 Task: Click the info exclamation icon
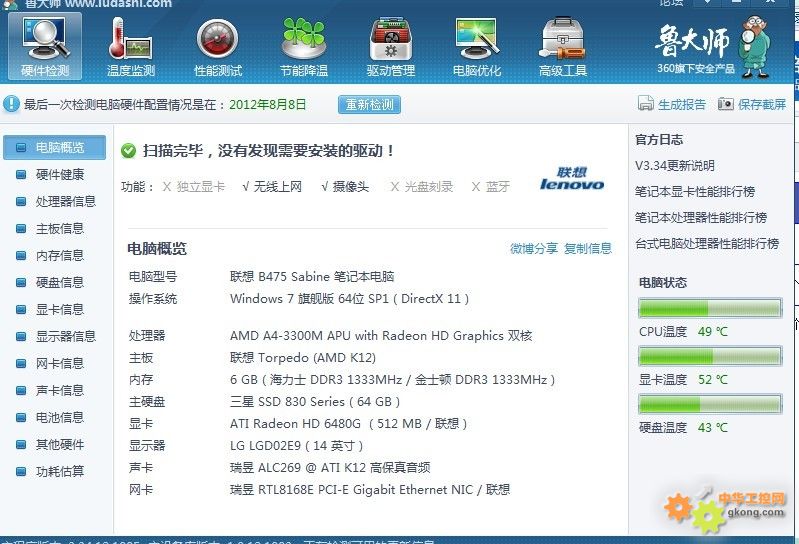tap(11, 104)
